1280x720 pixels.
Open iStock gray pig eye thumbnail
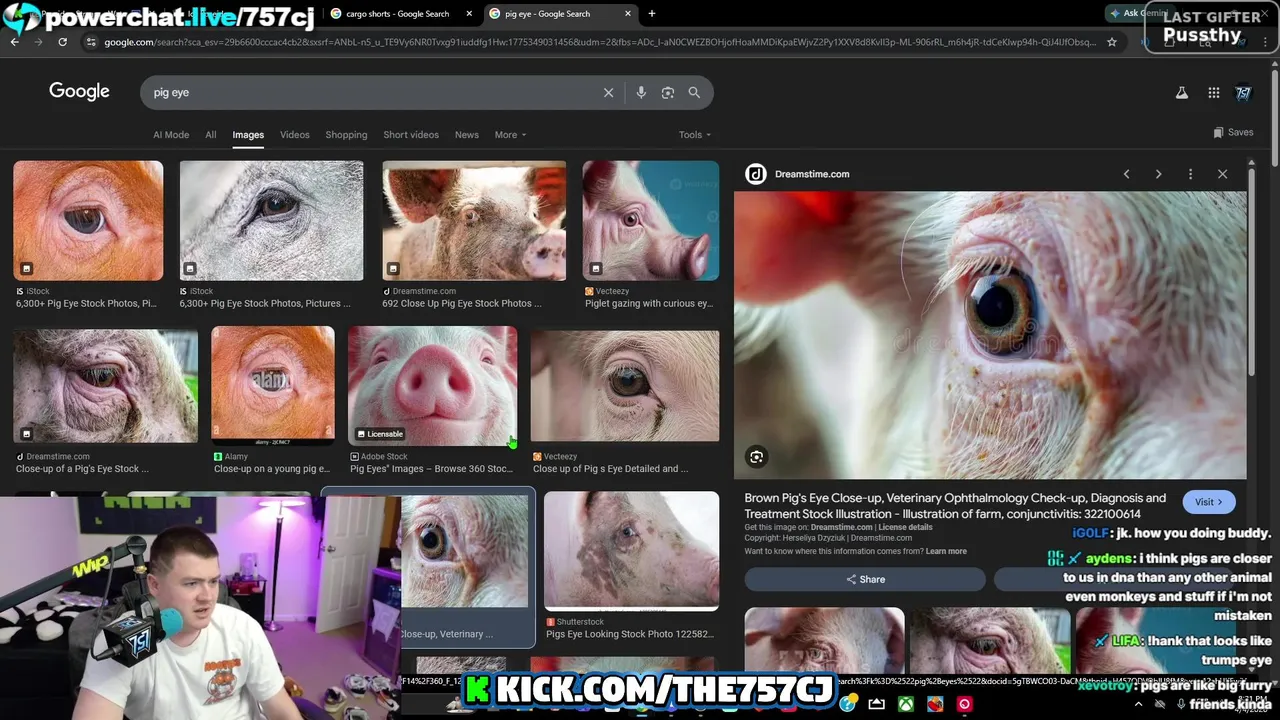[272, 221]
